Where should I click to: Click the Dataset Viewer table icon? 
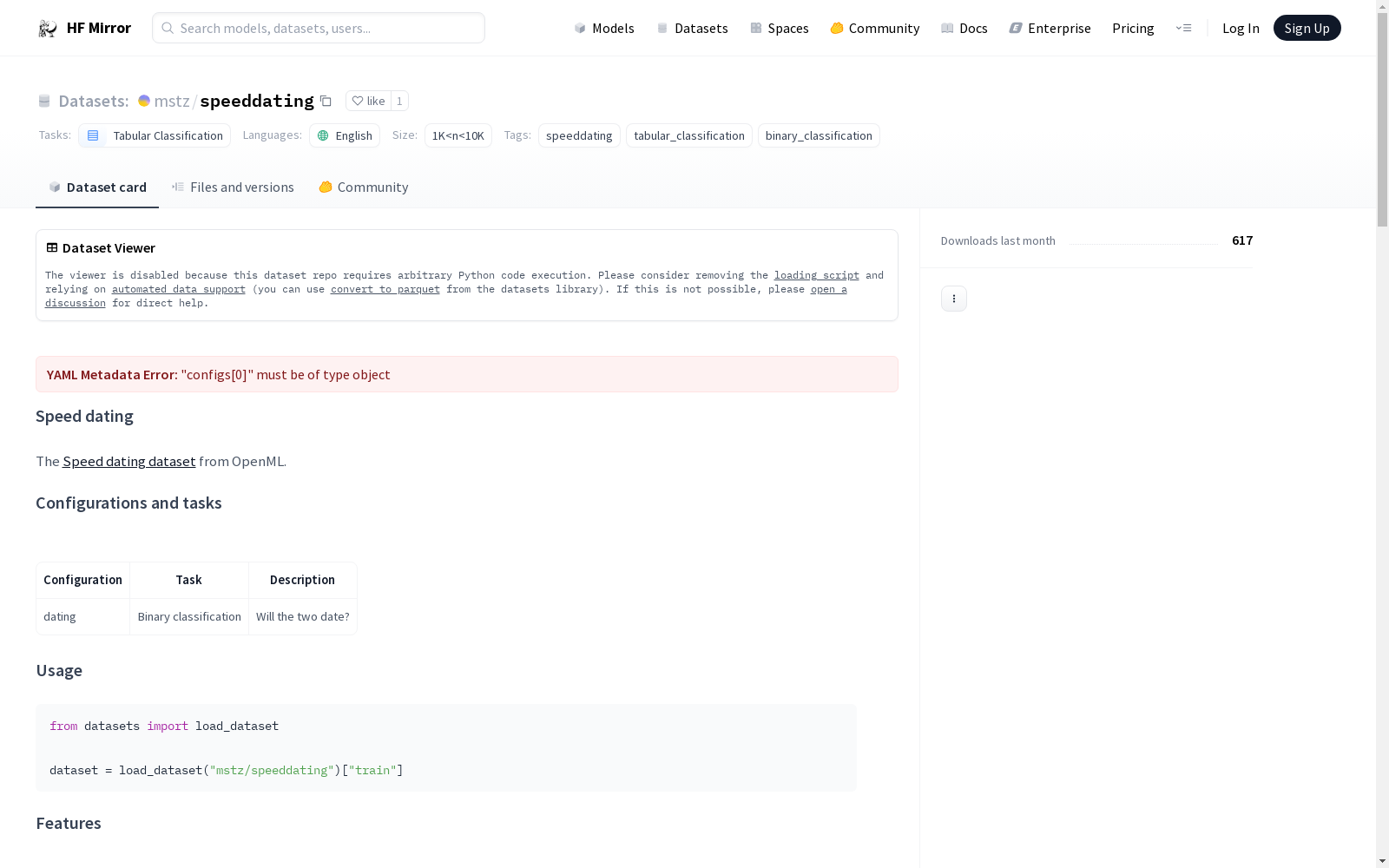(x=52, y=247)
